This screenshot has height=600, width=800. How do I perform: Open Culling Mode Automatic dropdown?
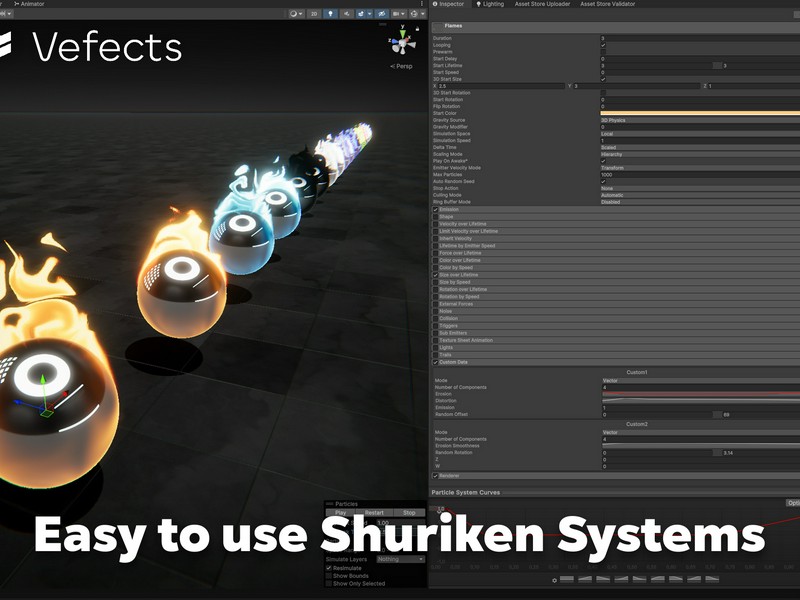point(700,195)
